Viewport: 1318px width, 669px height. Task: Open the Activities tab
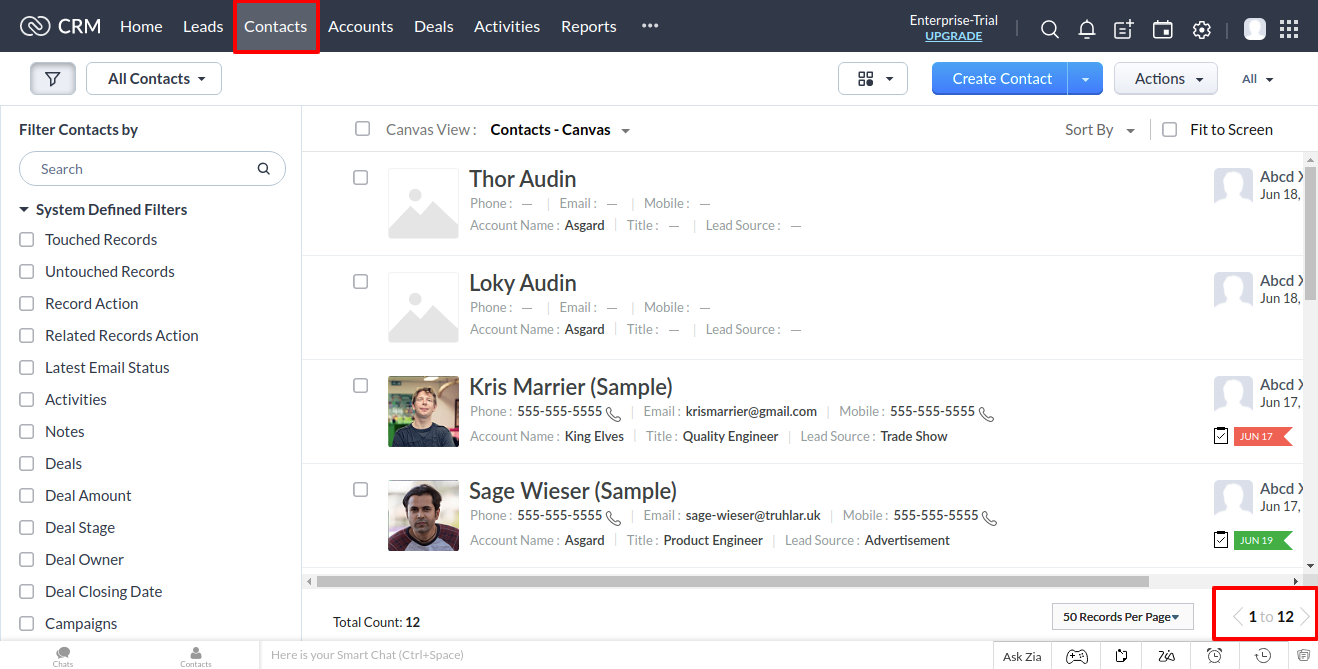pyautogui.click(x=507, y=27)
